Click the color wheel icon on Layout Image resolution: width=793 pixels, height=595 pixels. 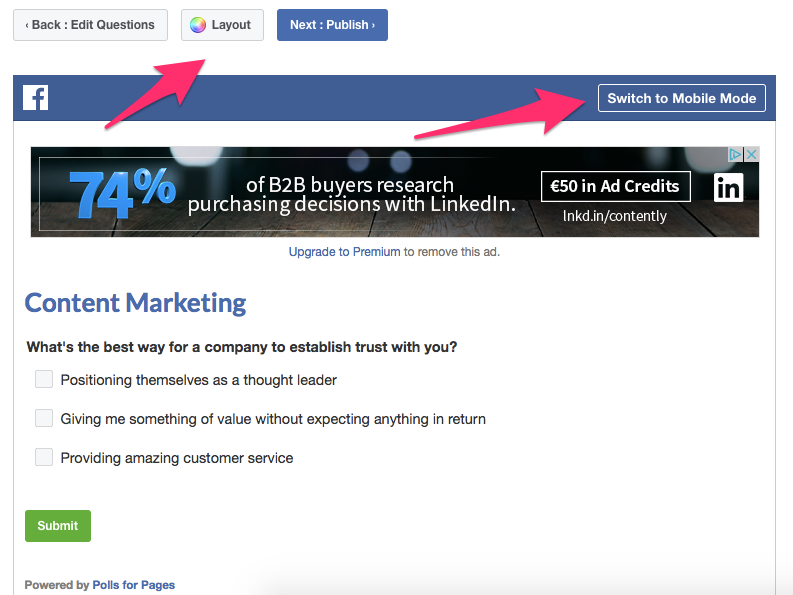point(198,25)
